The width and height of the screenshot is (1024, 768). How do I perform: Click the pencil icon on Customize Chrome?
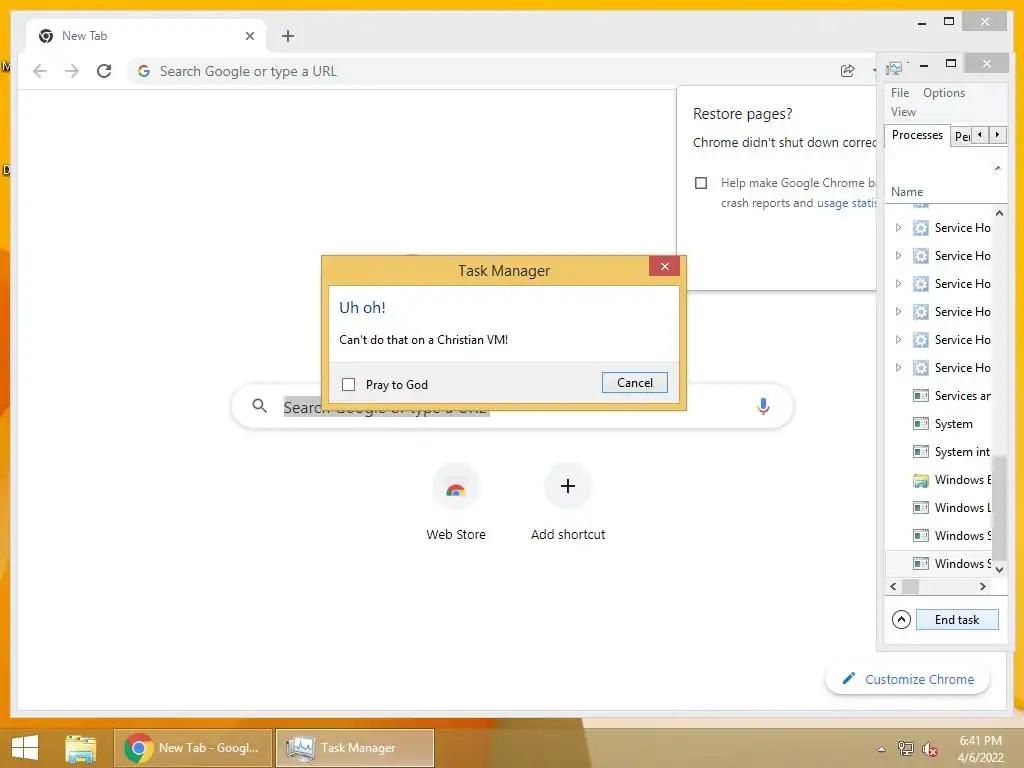tap(848, 679)
